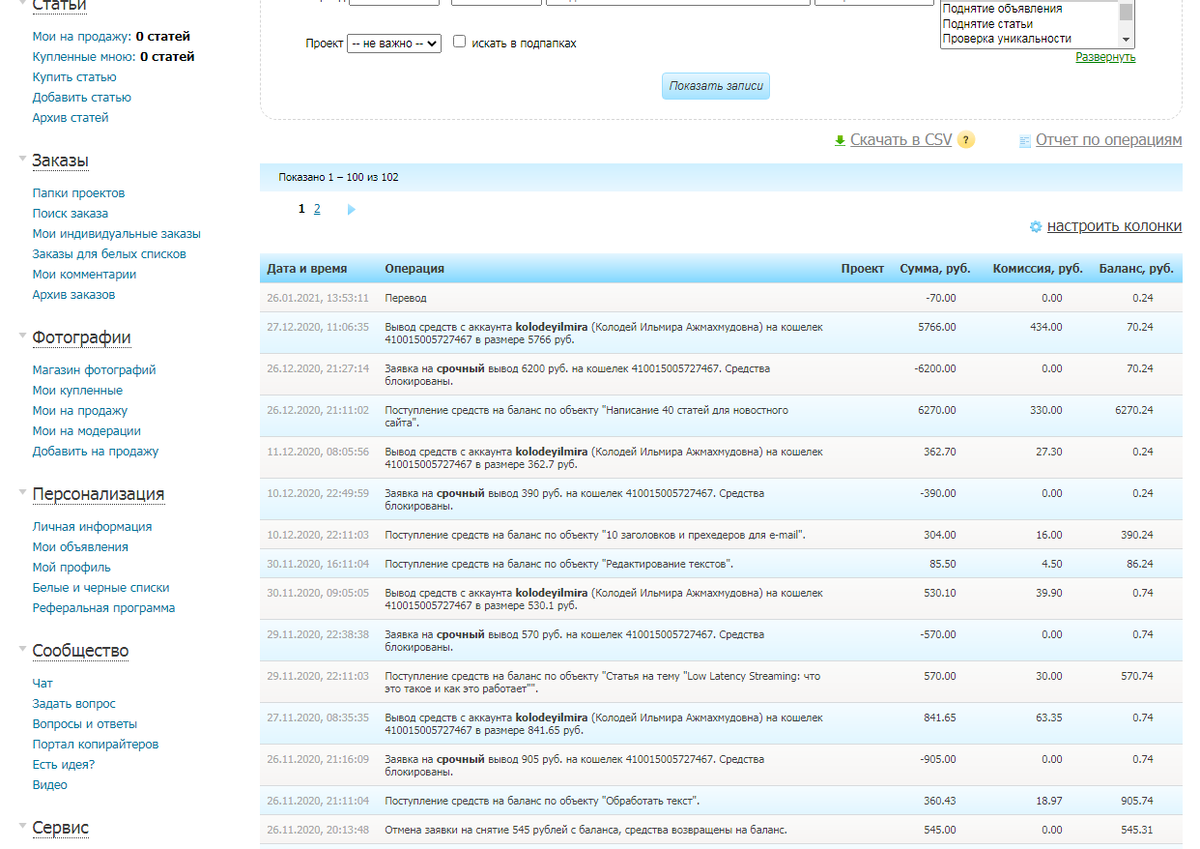Open 'Купить статью' sidebar link

point(74,77)
